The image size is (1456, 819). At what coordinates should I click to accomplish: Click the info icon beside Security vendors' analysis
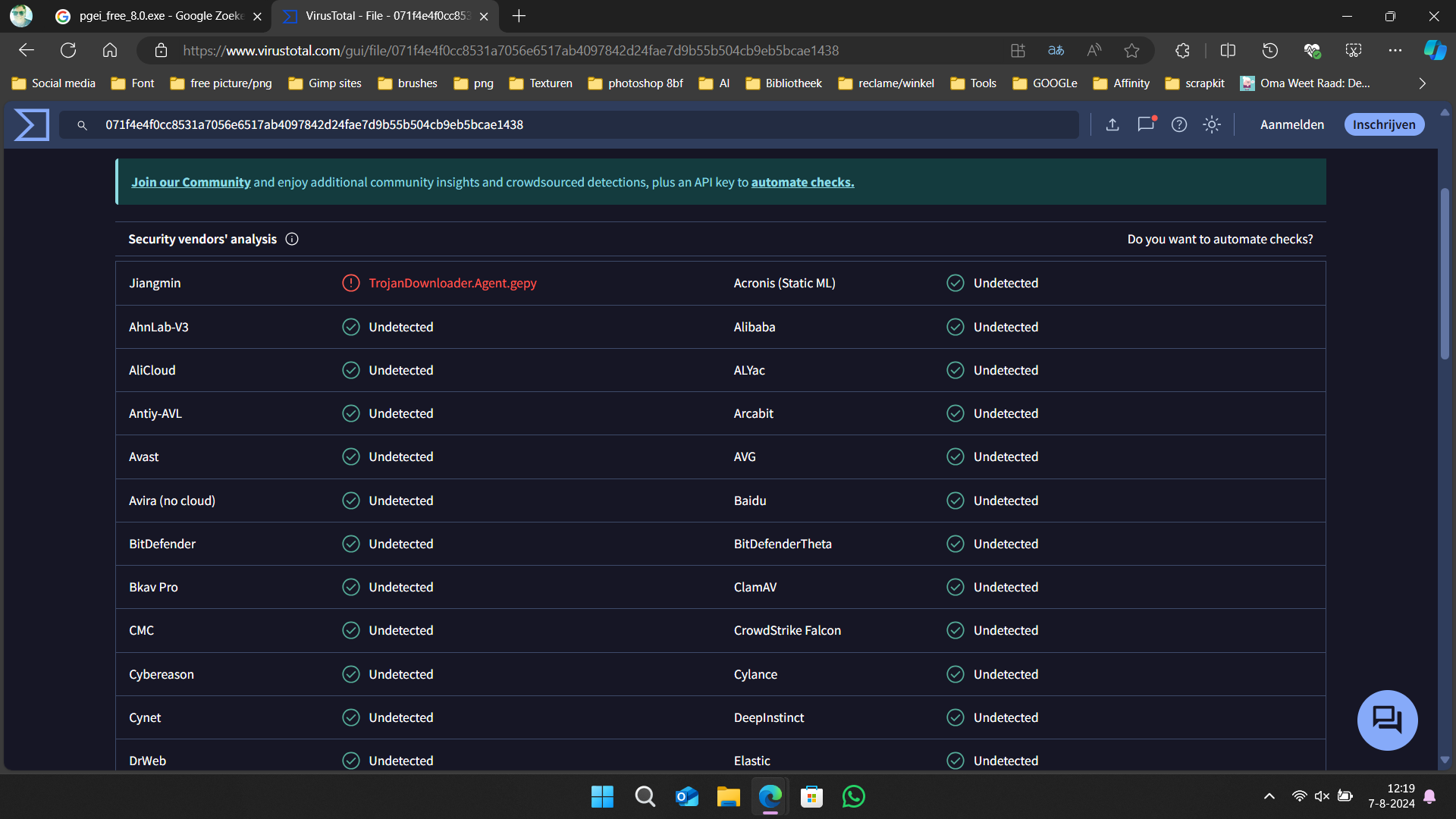tap(292, 240)
